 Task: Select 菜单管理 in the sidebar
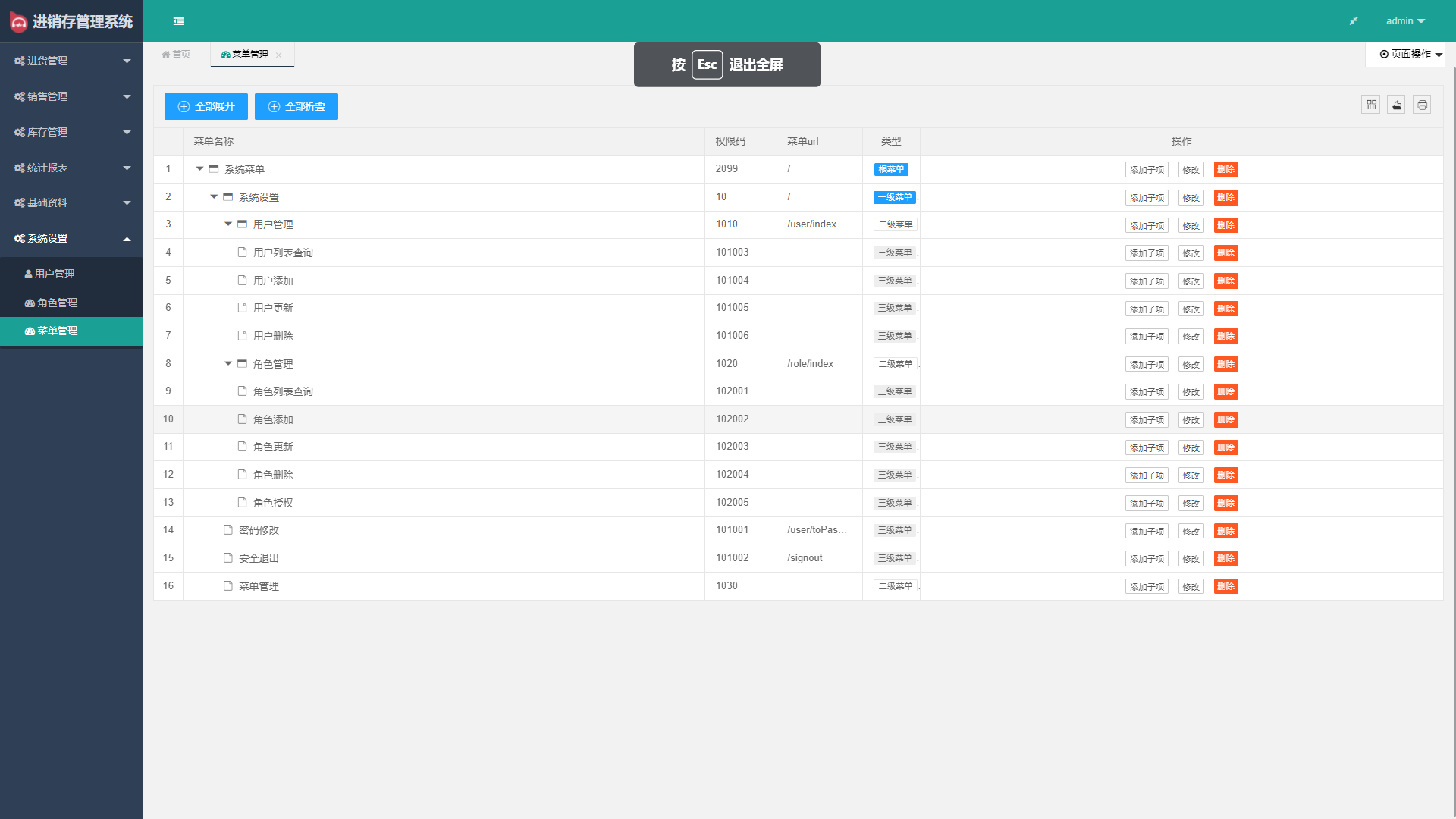pos(71,331)
